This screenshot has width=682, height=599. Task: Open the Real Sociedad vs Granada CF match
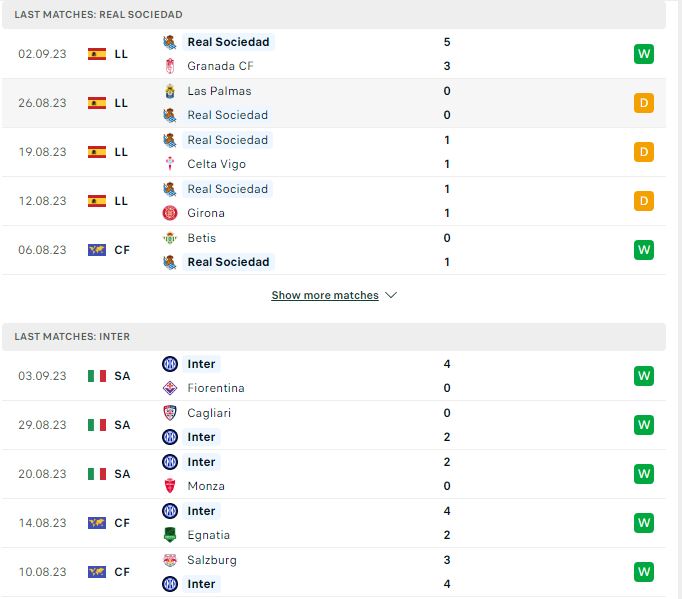tap(334, 54)
